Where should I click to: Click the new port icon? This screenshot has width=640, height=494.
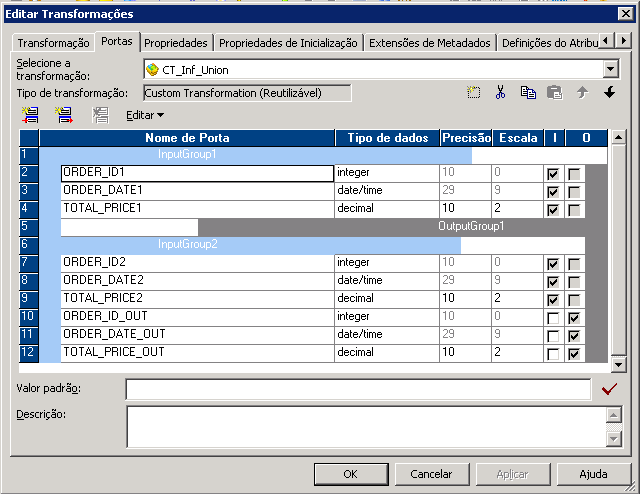tap(473, 92)
